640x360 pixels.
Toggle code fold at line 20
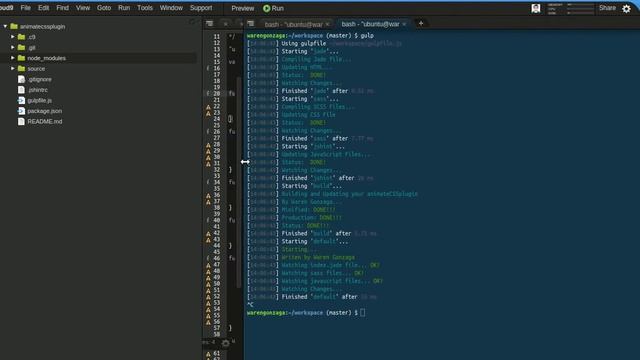coord(208,93)
